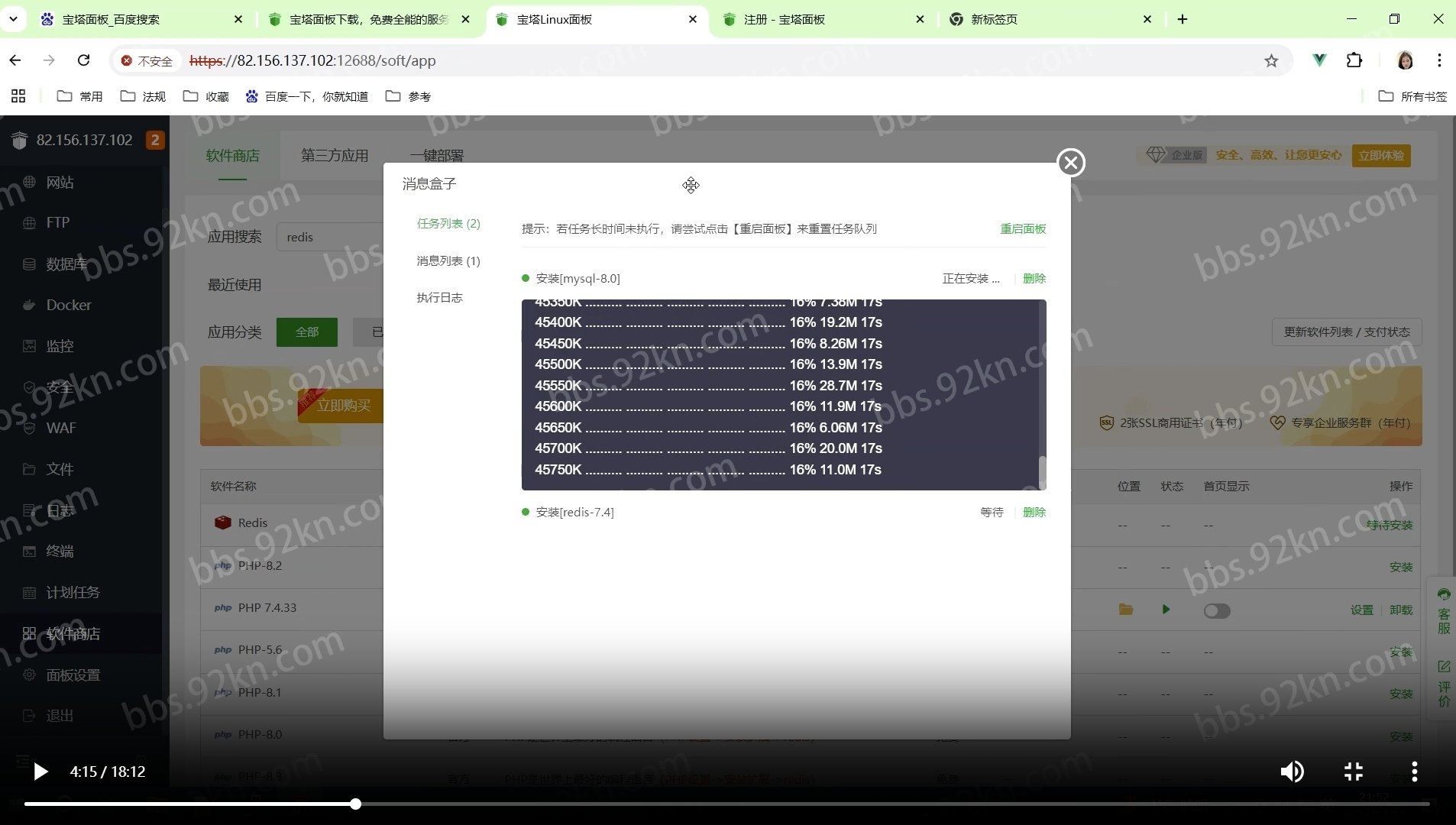This screenshot has height=825, width=1456.
Task: Open the 任务列表 (2) tab
Action: pos(448,223)
